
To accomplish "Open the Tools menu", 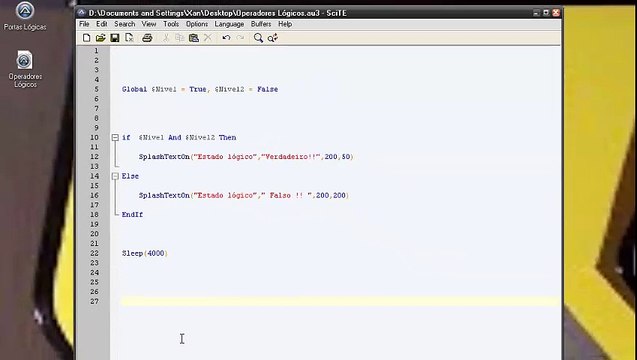I will tap(171, 24).
